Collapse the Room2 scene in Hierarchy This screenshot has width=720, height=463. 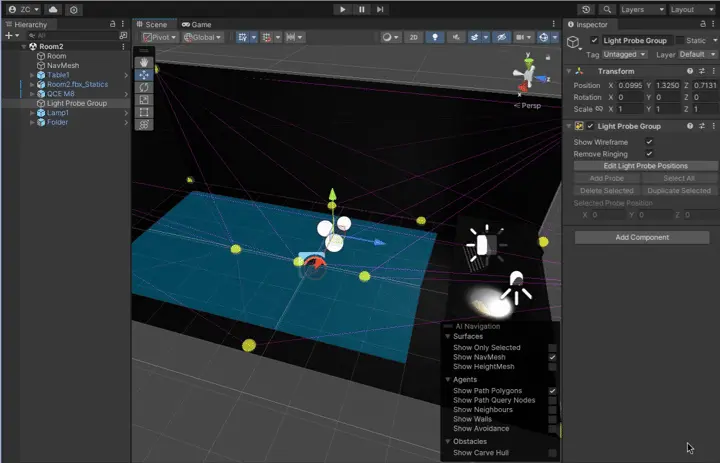(x=24, y=46)
